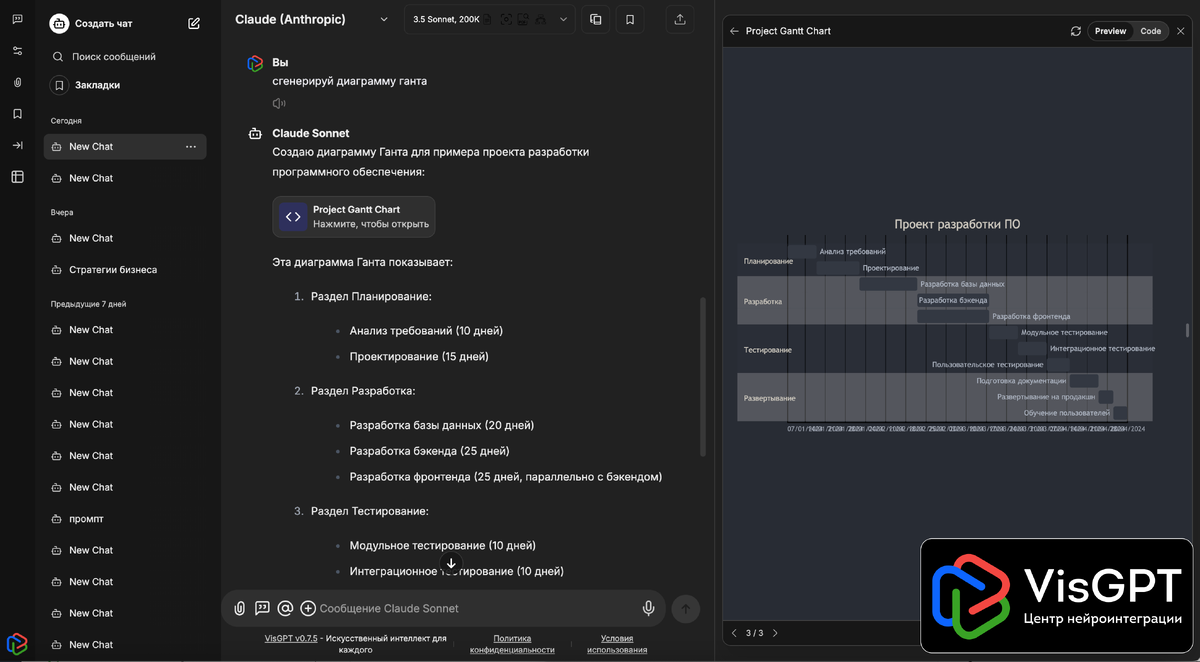The width and height of the screenshot is (1200, 662).
Task: Open the VisGPT v0.7.5 link
Action: pyautogui.click(x=291, y=638)
